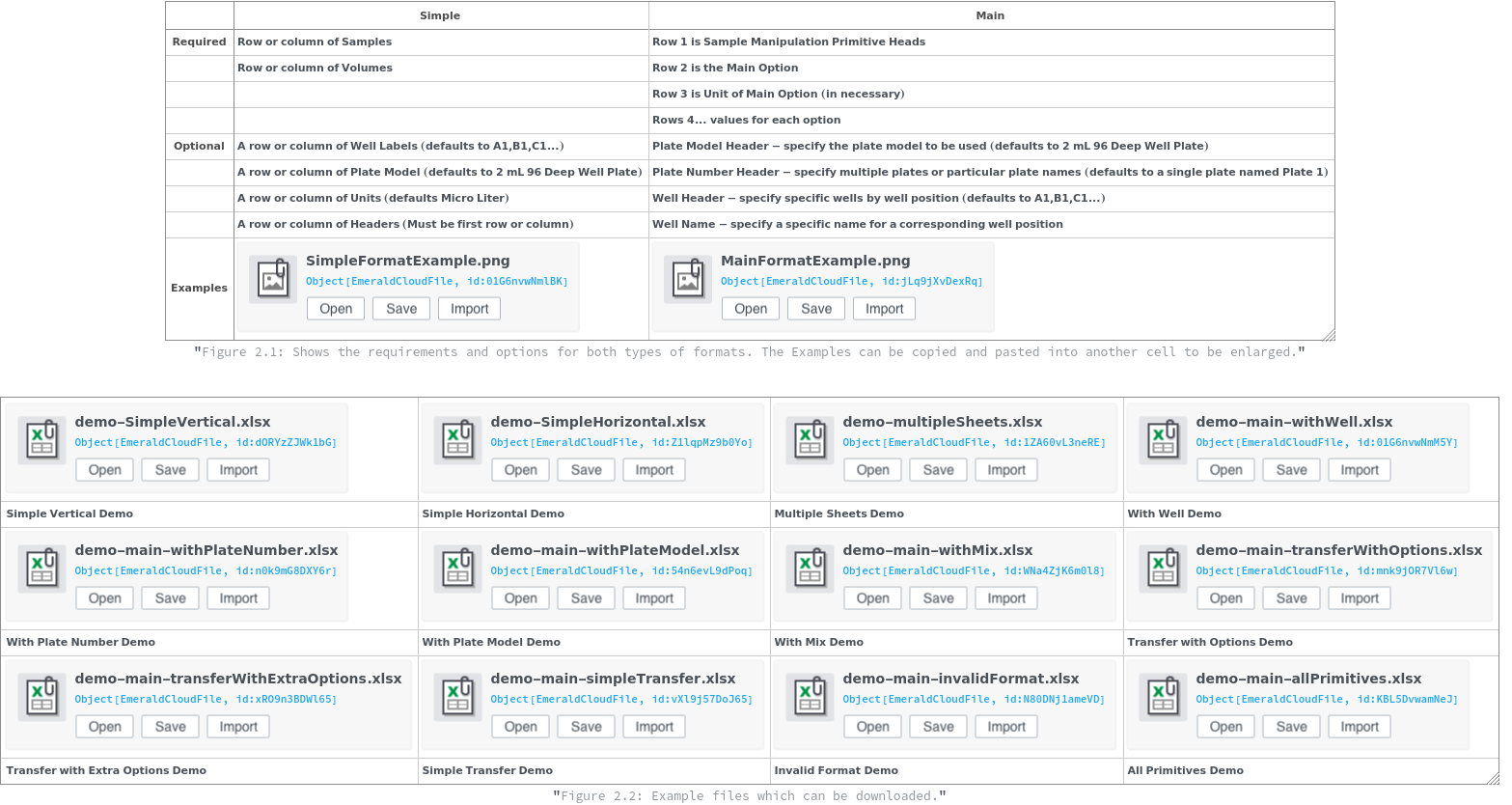Click the SimpleFormatExample.png image file icon
The width and height of the screenshot is (1512, 805).
point(273,279)
